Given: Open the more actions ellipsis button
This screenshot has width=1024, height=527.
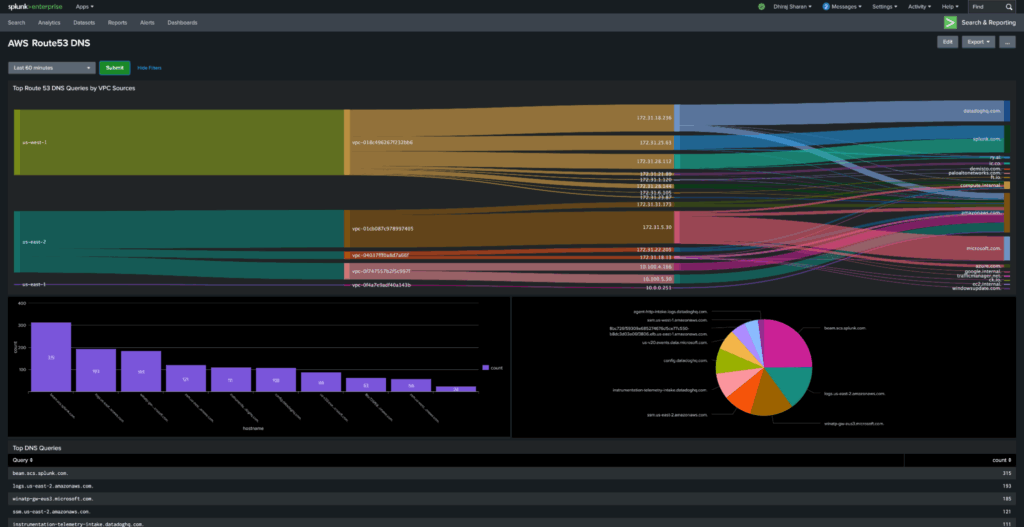Looking at the screenshot, I should click(x=1008, y=42).
